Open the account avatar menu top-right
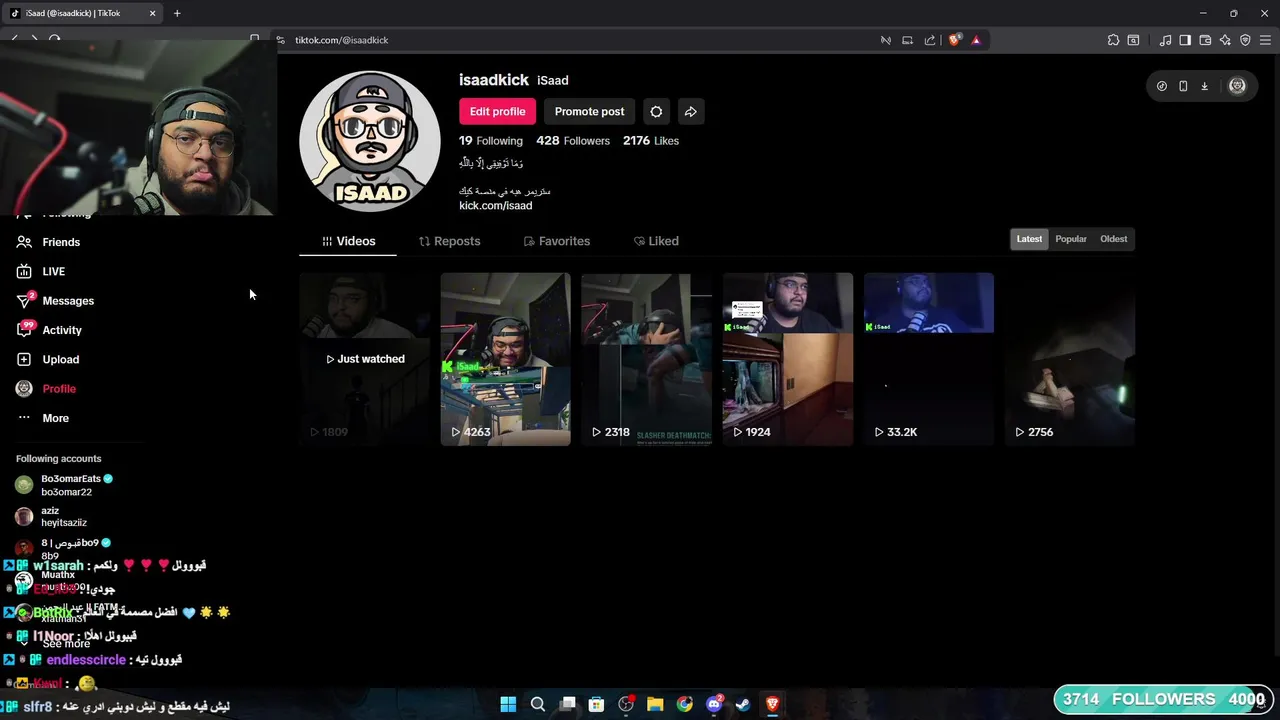The width and height of the screenshot is (1280, 720). coord(1237,86)
